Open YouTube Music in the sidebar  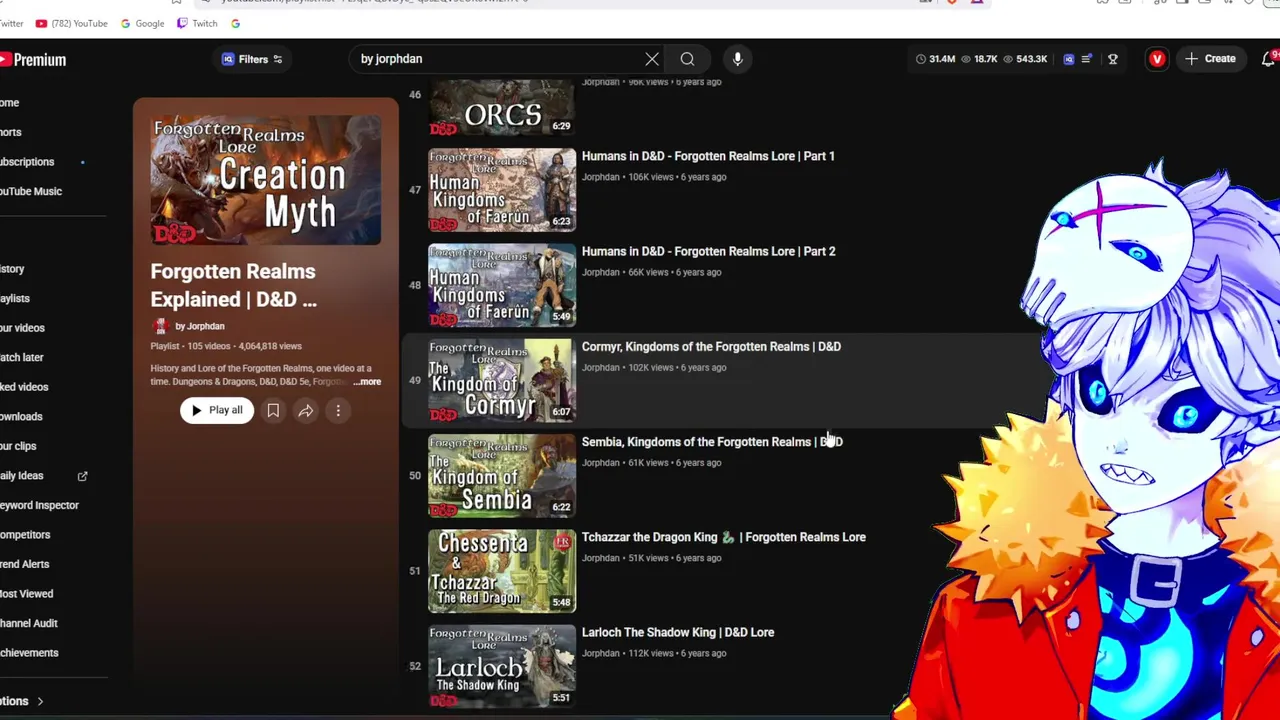click(x=30, y=191)
